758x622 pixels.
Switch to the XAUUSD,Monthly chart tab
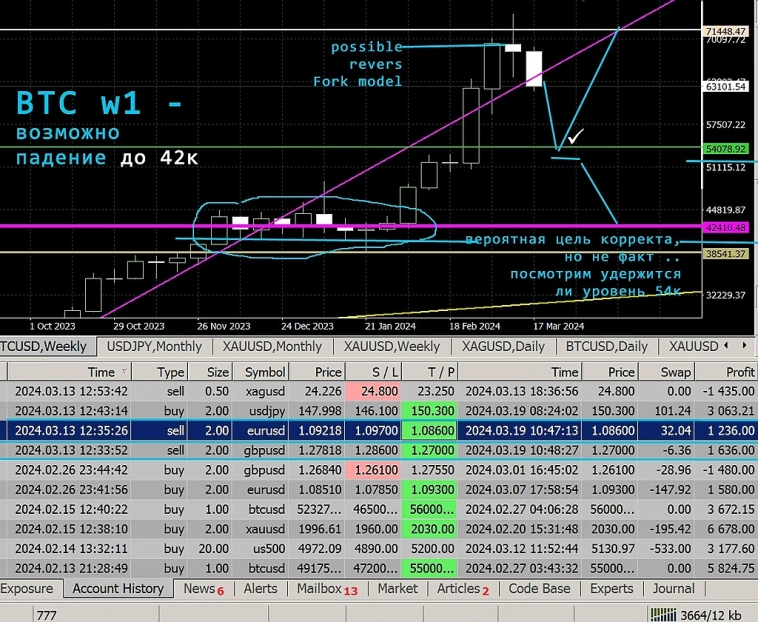[272, 346]
